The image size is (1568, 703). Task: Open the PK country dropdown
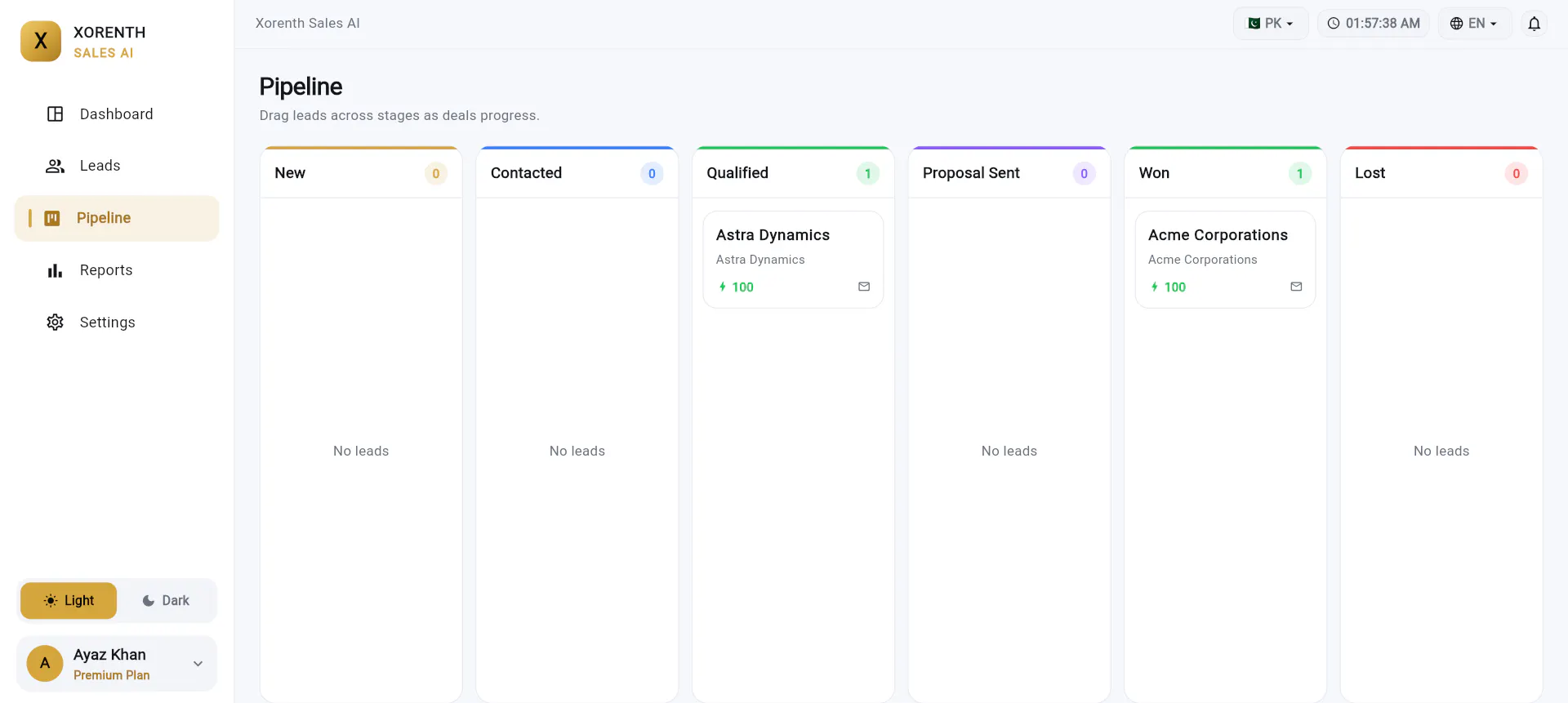point(1271,24)
